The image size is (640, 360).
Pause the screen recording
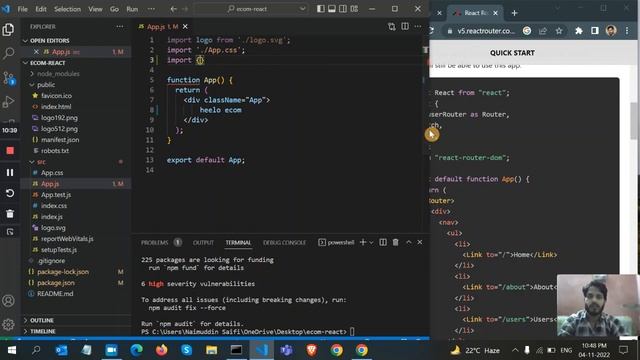10,172
